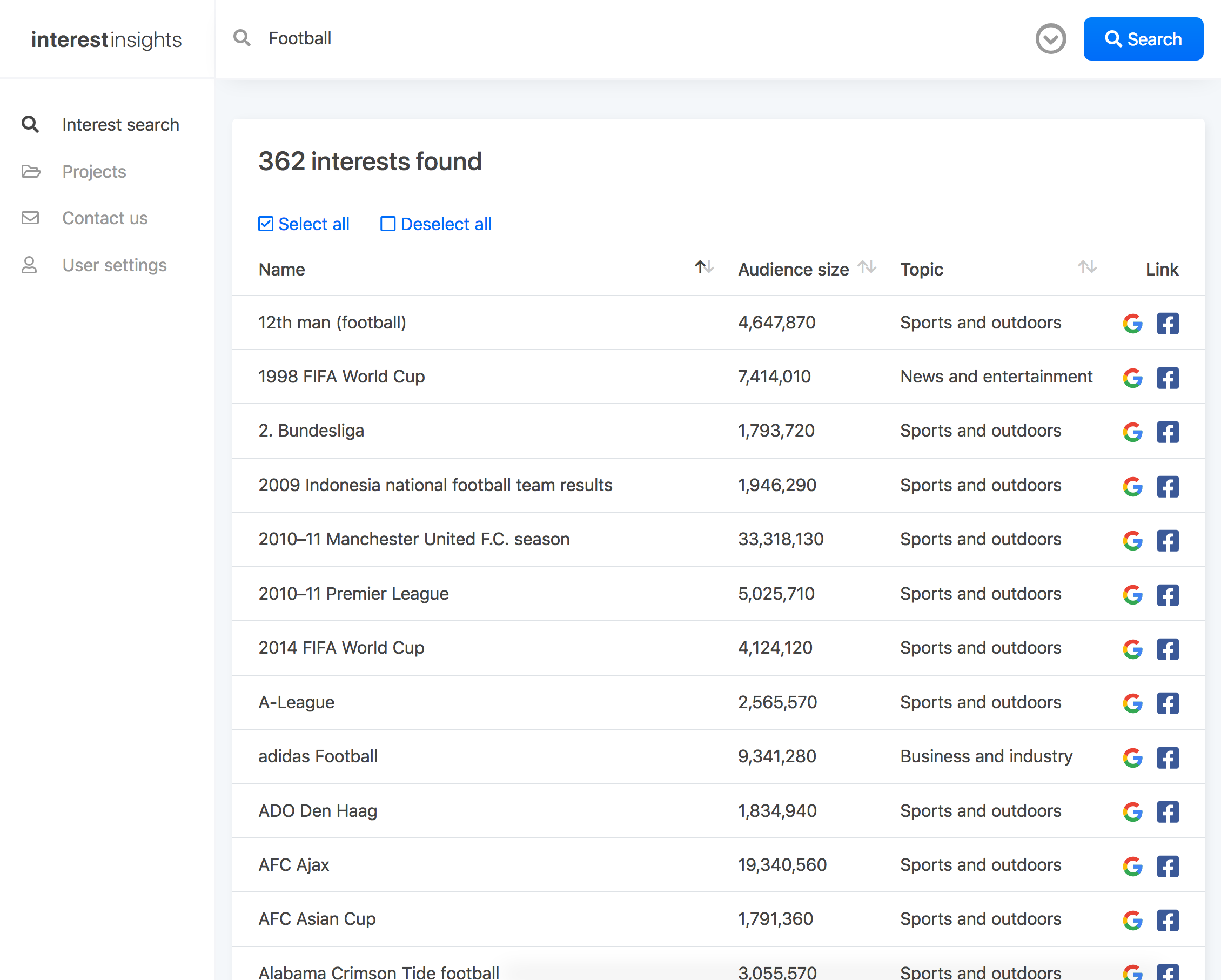This screenshot has height=980, width=1221.
Task: Click 2009 Indonesia national football team results name
Action: coord(435,485)
